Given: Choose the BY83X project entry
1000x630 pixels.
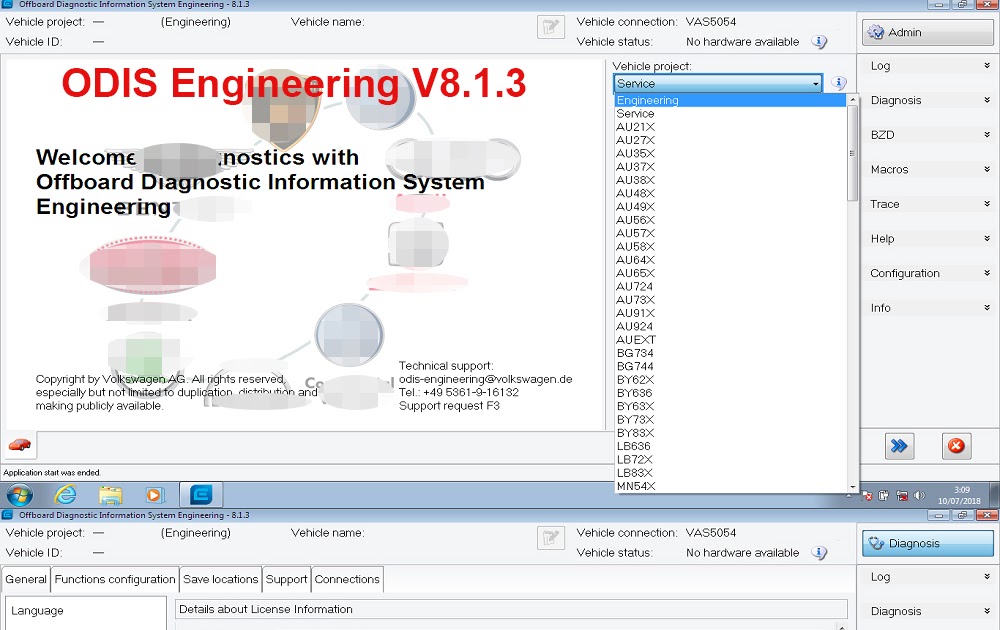Looking at the screenshot, I should pyautogui.click(x=730, y=433).
